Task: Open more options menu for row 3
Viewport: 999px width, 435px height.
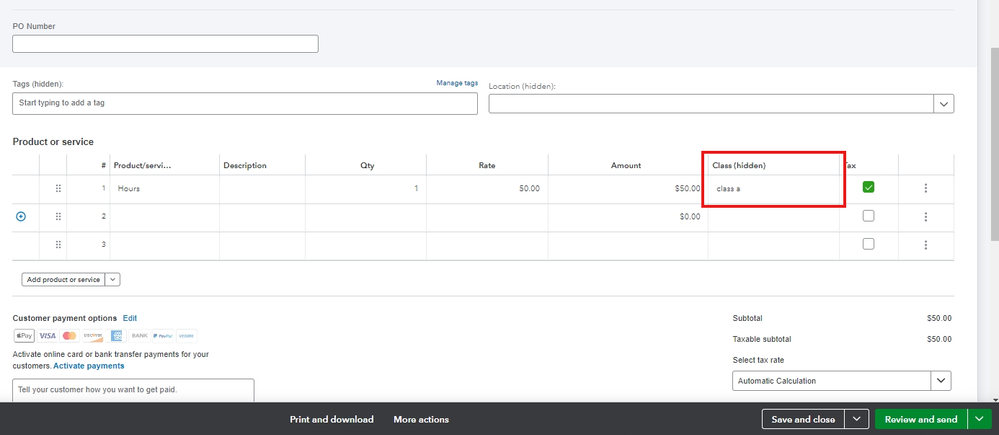Action: pyautogui.click(x=926, y=244)
